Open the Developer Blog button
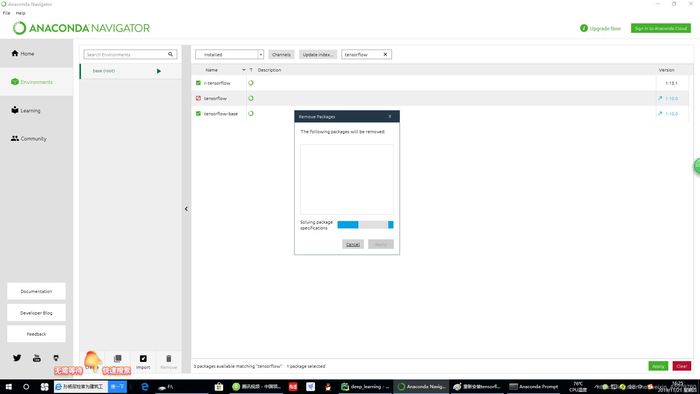 point(36,313)
